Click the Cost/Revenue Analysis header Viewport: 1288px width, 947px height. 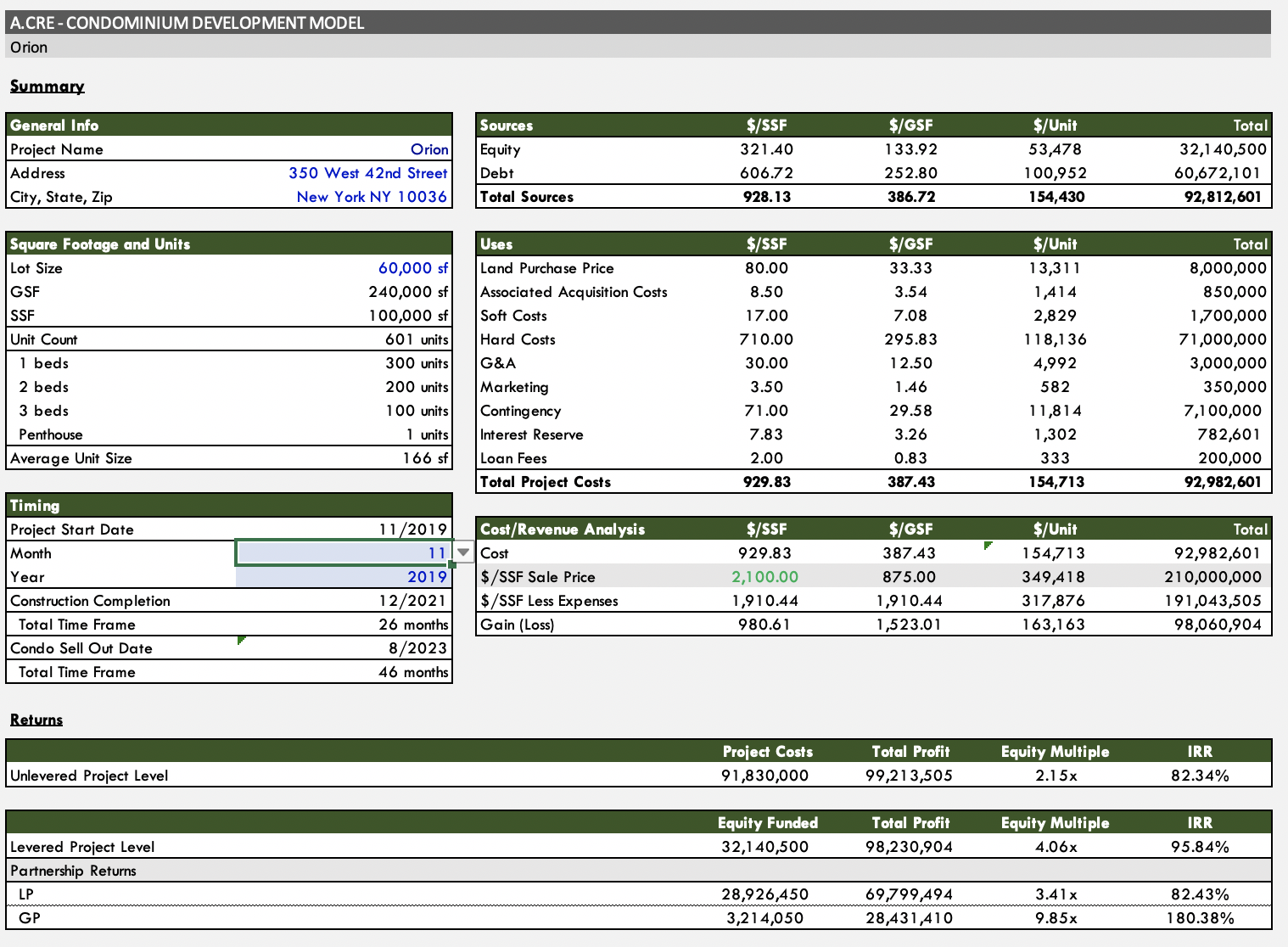tap(563, 530)
